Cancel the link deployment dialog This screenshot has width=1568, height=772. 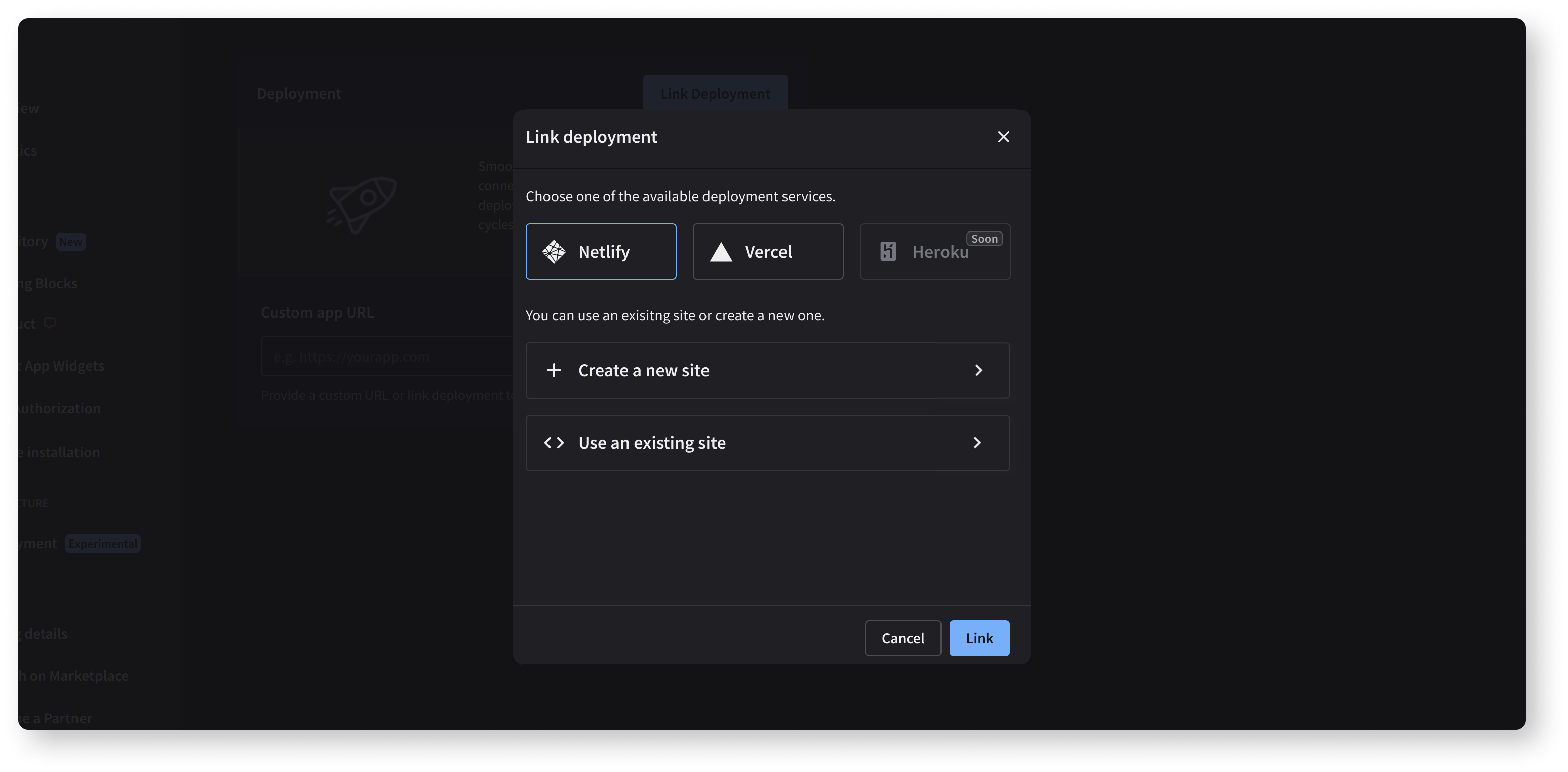903,638
